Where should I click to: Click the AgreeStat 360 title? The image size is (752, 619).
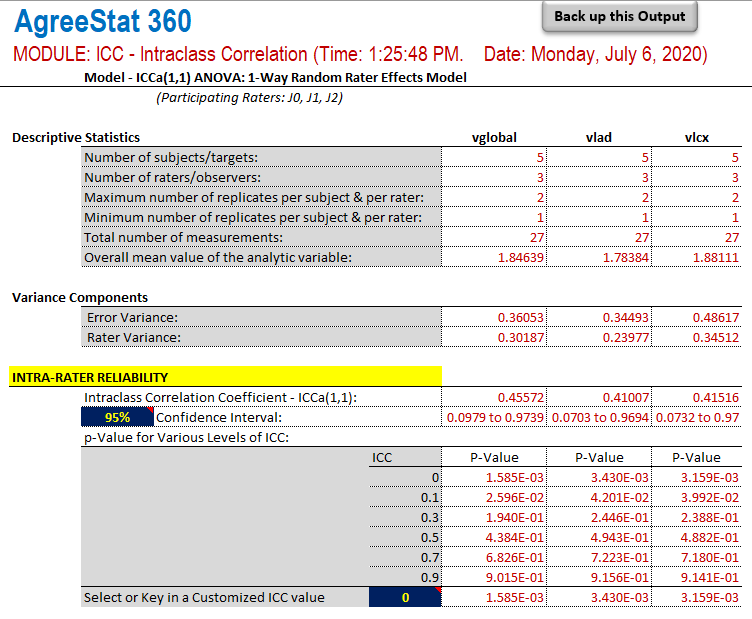point(103,21)
